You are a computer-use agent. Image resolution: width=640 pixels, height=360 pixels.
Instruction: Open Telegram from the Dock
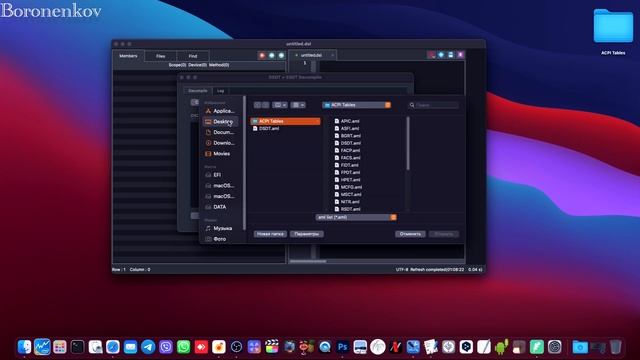coord(148,347)
